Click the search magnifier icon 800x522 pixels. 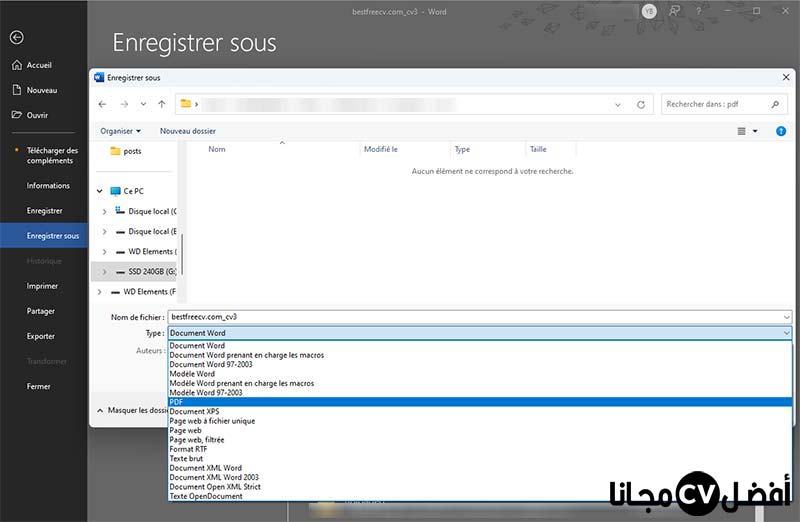(775, 104)
